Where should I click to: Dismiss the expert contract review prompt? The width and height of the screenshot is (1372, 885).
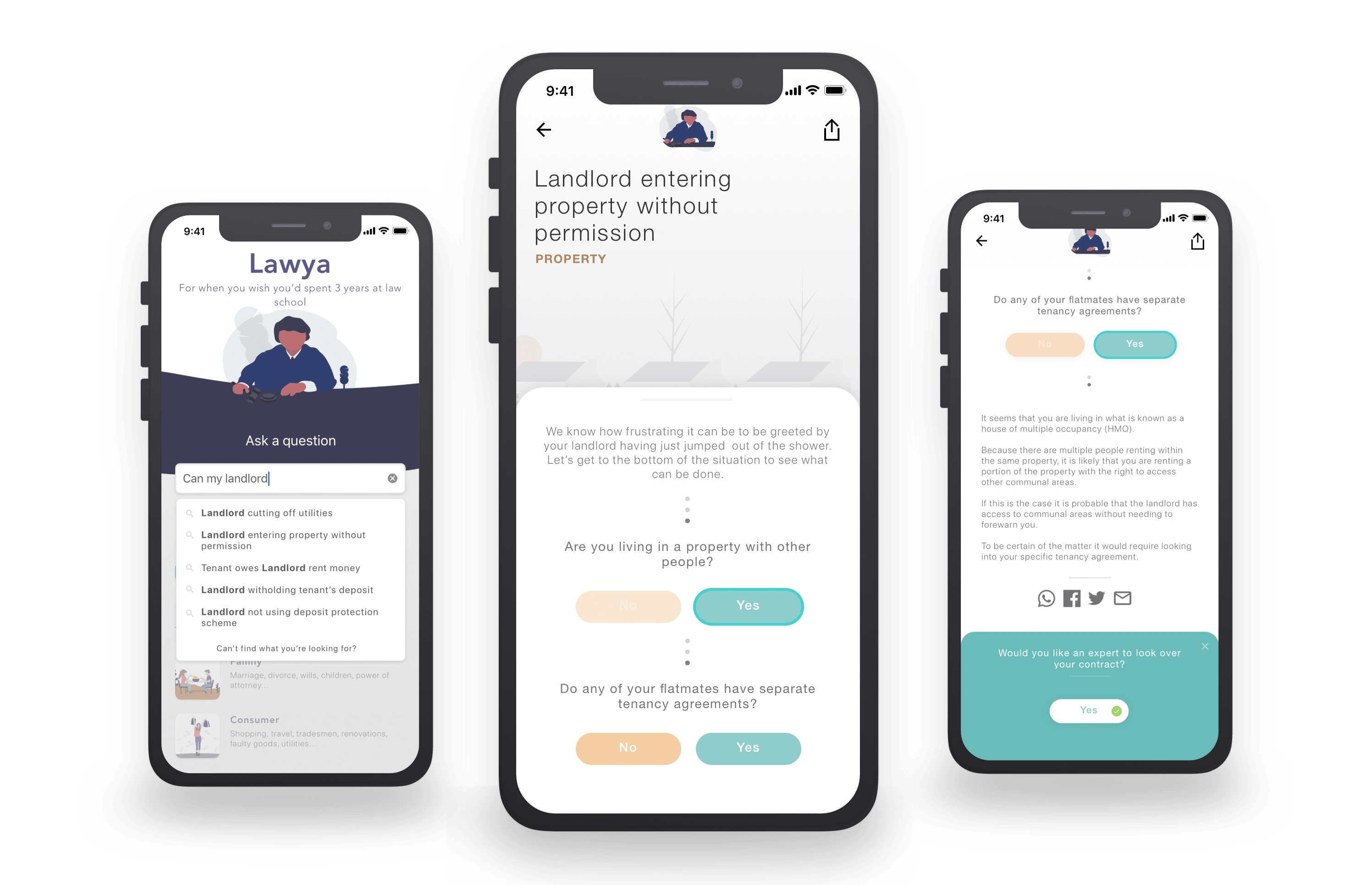(x=1206, y=646)
